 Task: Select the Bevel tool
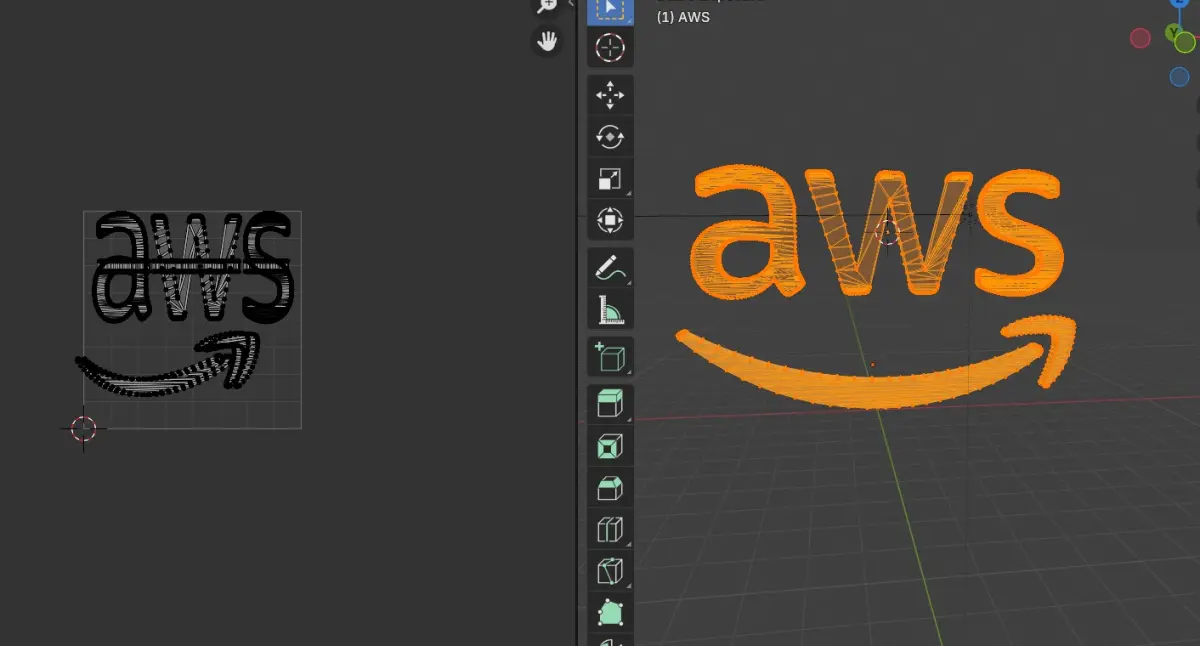pos(609,487)
